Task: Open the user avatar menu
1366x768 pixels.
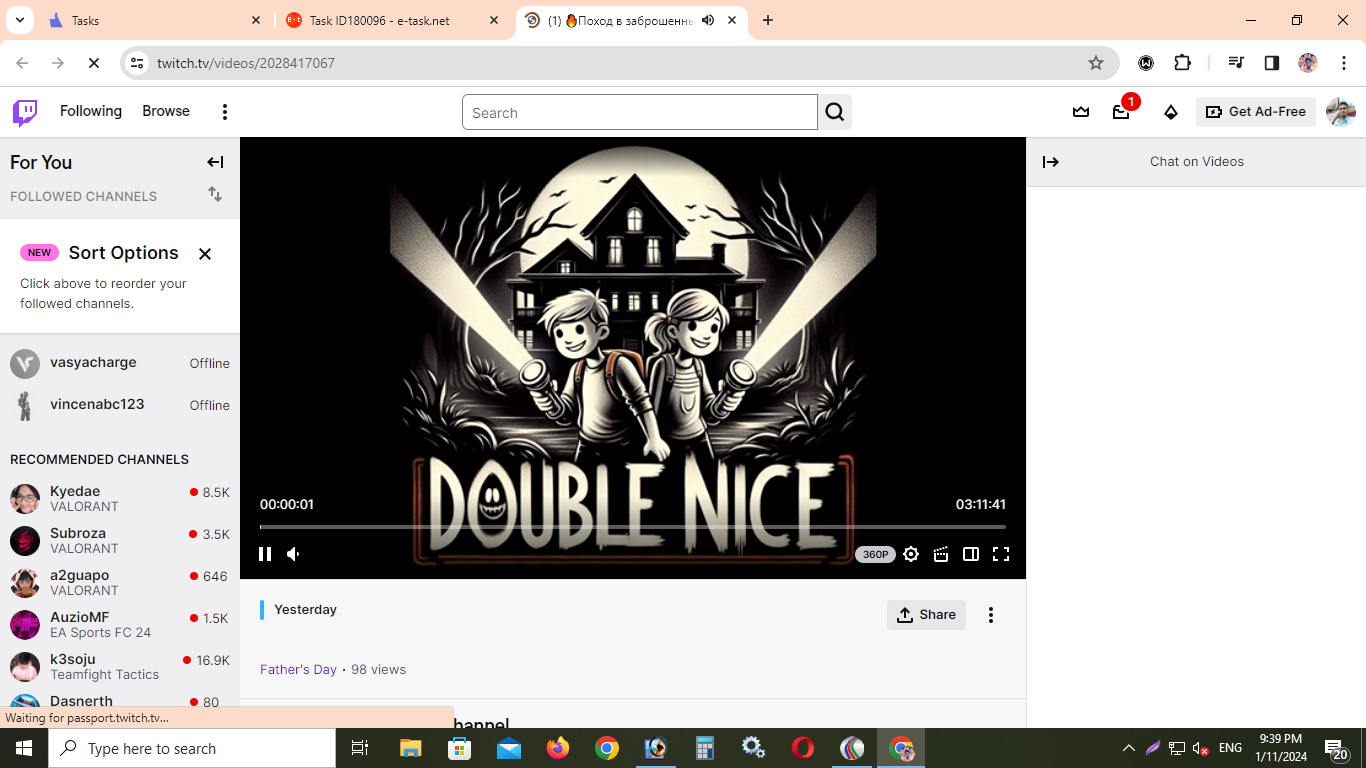Action: pos(1341,112)
